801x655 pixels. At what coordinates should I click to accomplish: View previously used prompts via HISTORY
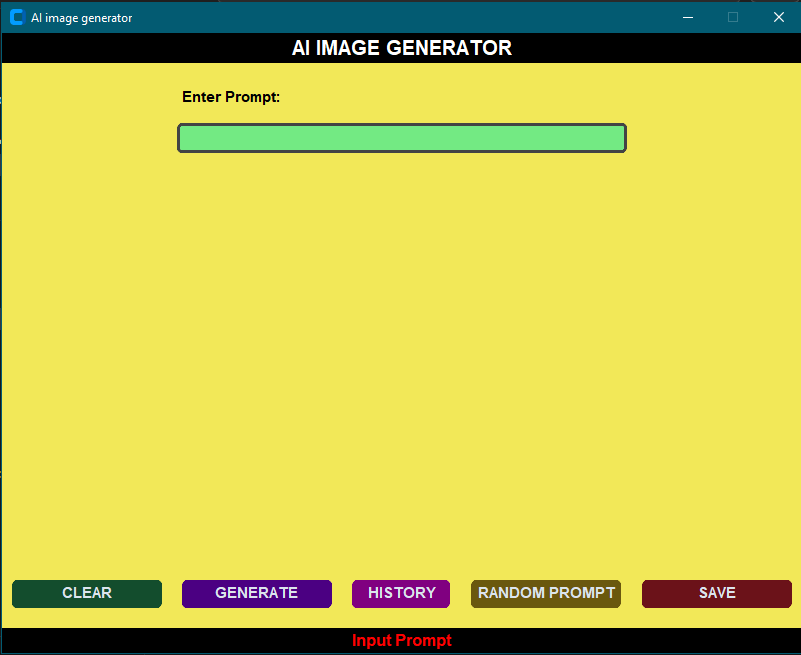400,593
